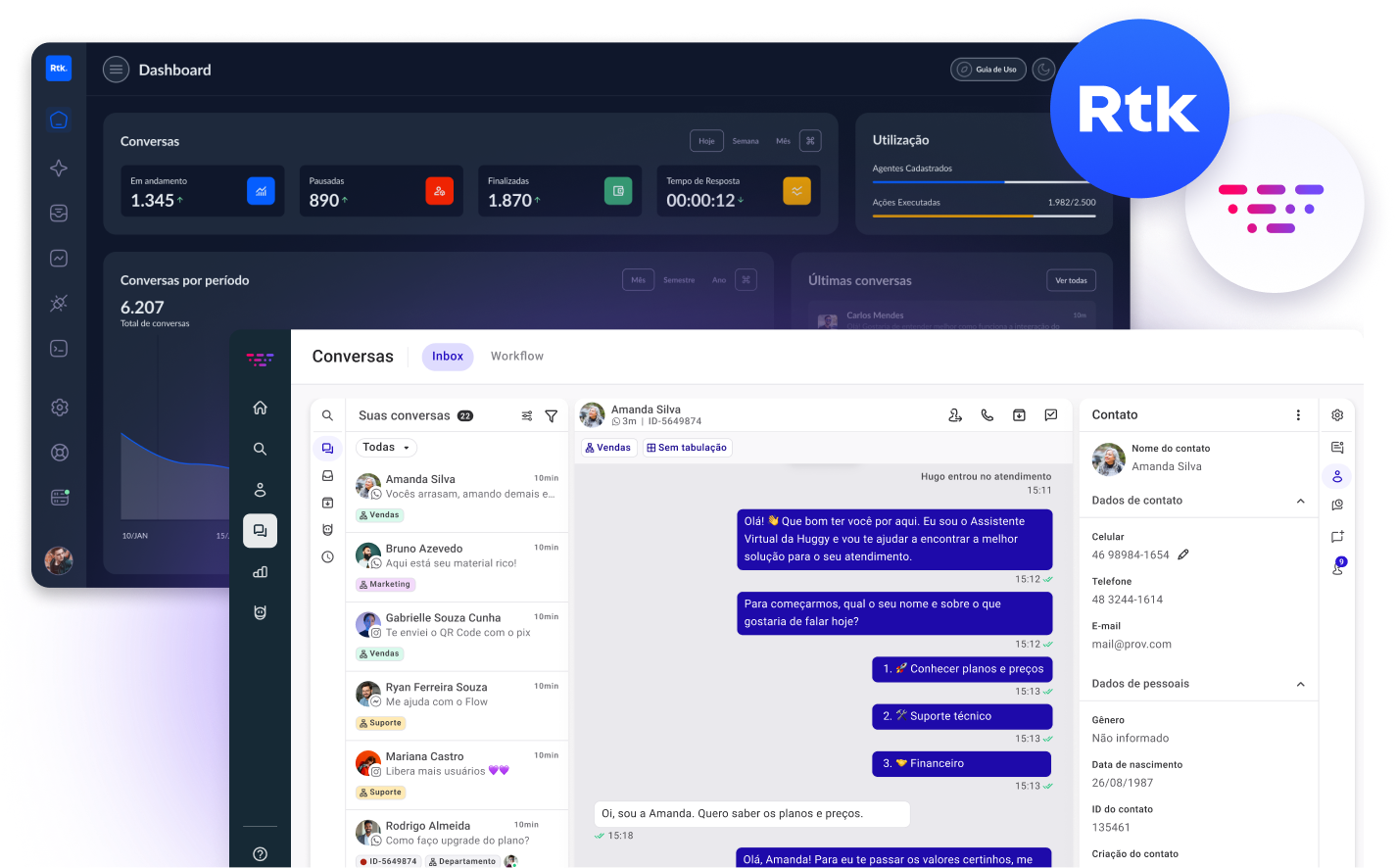Click the archive download icon in chat header

[x=1019, y=415]
